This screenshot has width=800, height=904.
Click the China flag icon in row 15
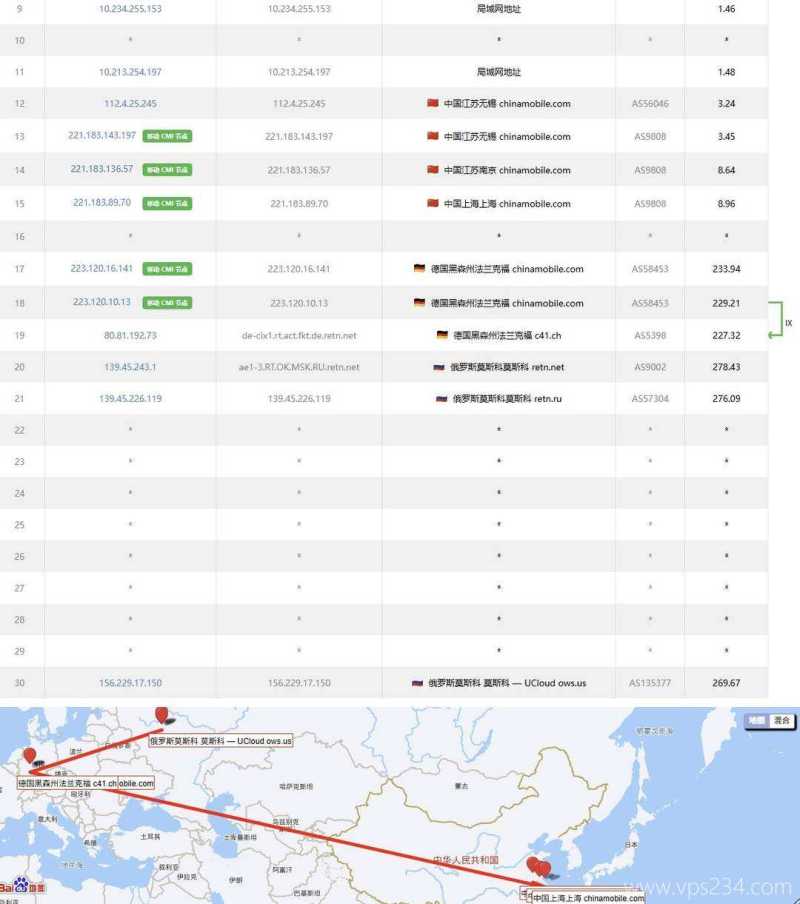(x=432, y=203)
